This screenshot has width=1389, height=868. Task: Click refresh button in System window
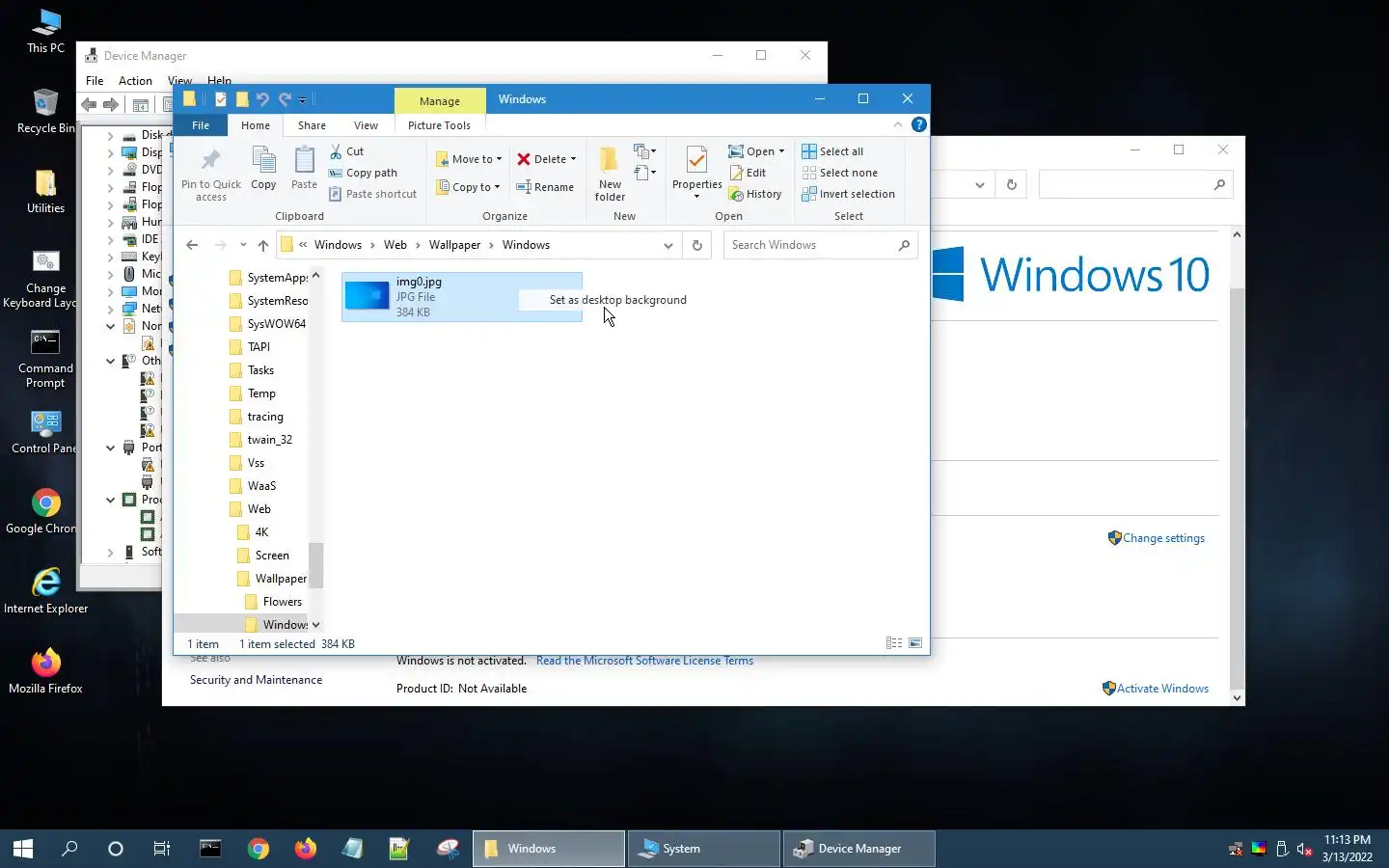pyautogui.click(x=1011, y=184)
